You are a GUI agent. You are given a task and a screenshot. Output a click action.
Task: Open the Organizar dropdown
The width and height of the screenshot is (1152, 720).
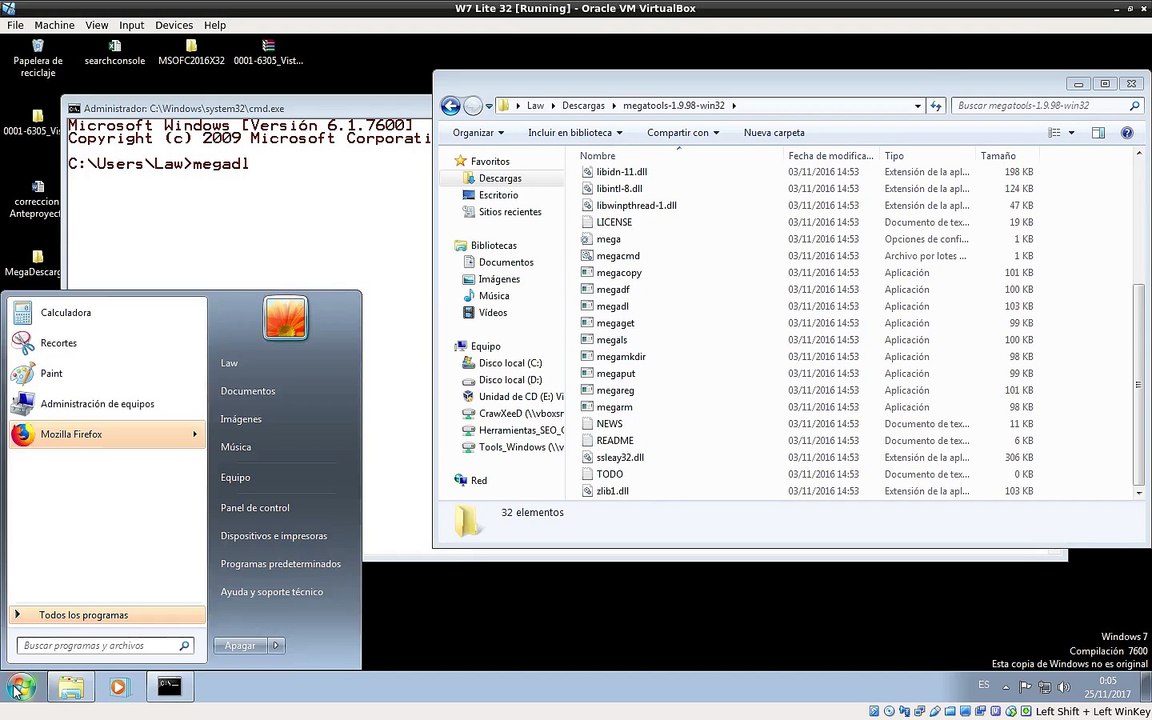tap(478, 133)
